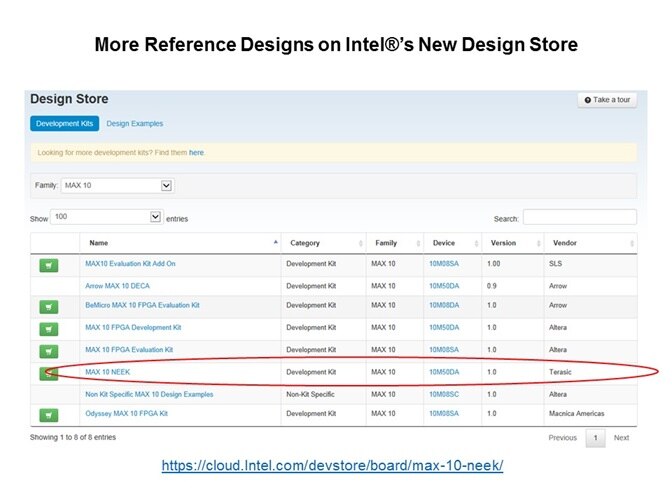Sort by Category column header arrows
Viewport: 672px width, 504px height.
[360, 243]
